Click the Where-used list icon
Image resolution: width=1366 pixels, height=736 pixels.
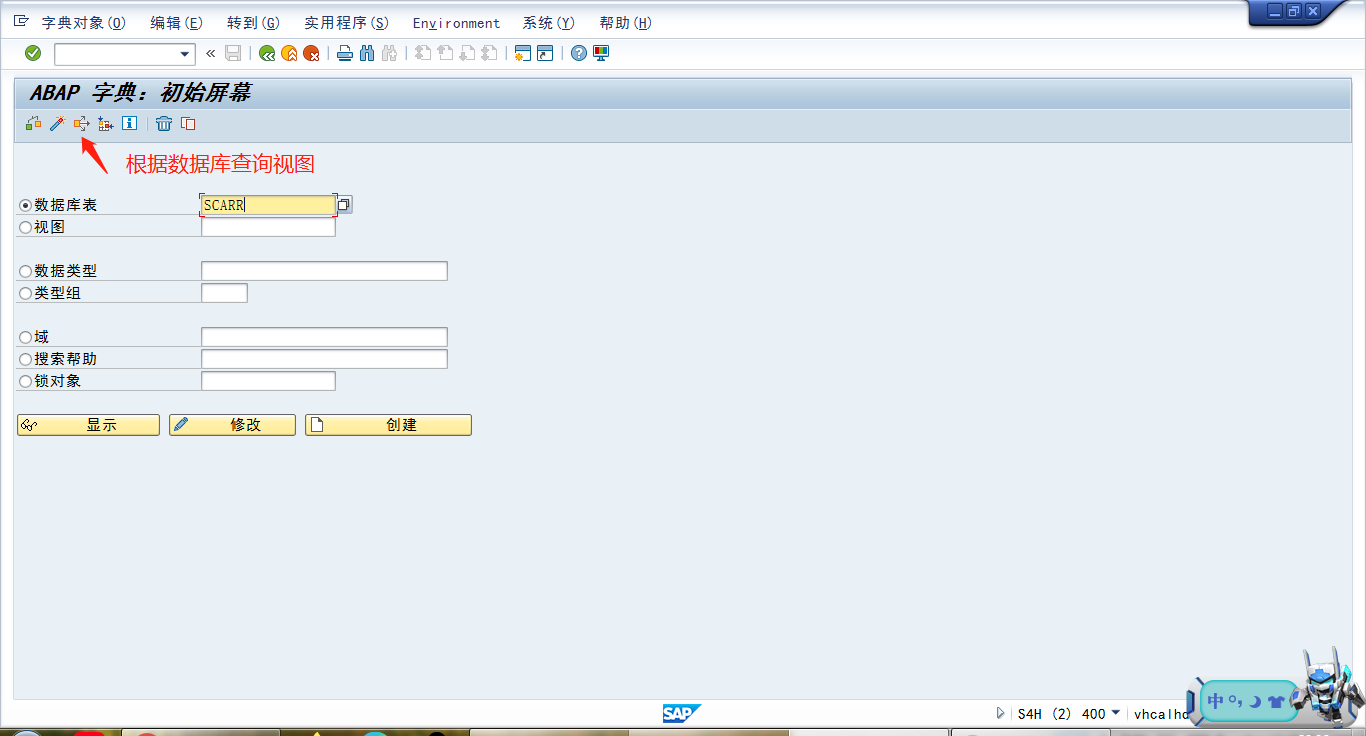(82, 124)
